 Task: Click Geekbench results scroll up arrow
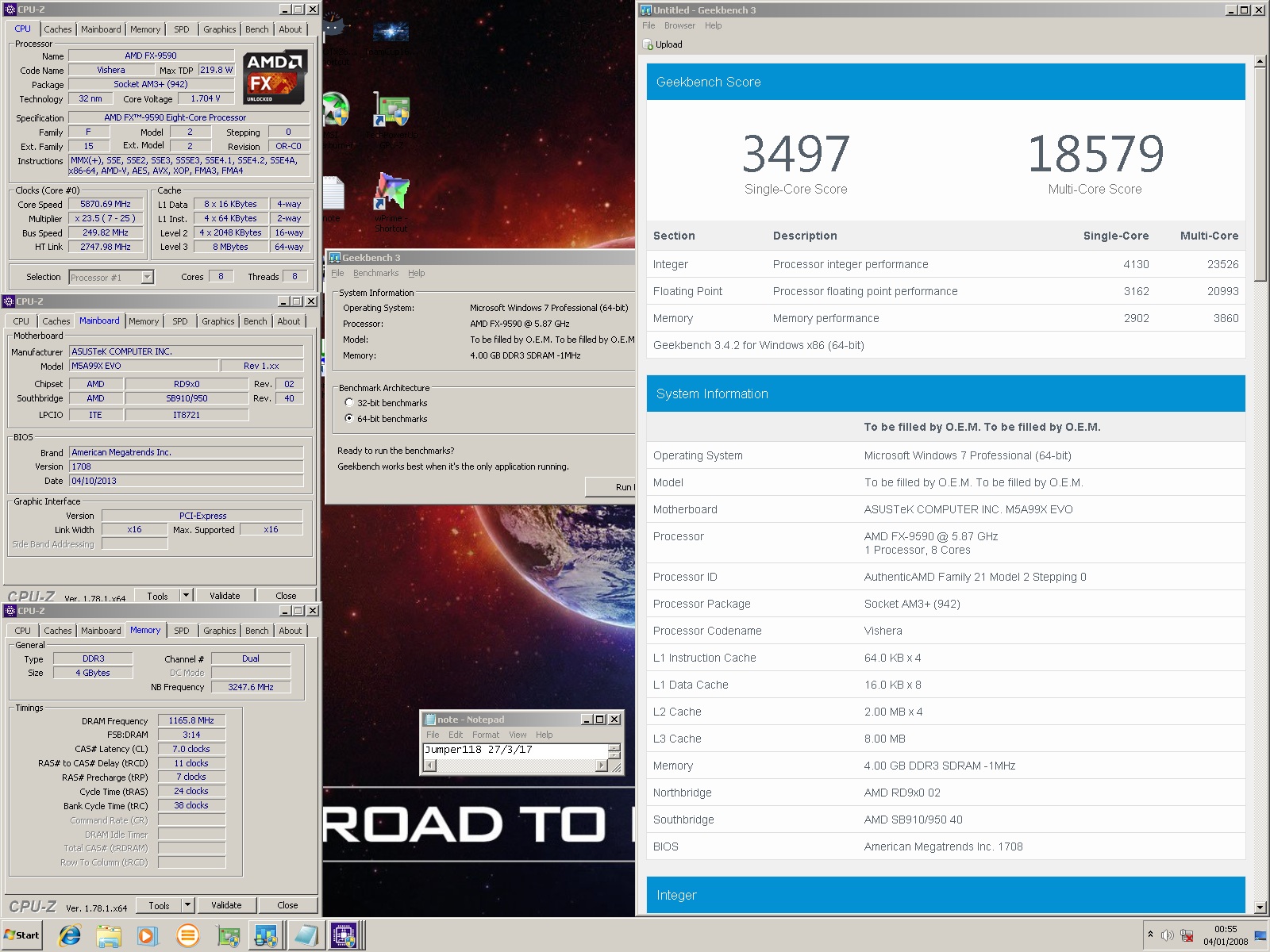pyautogui.click(x=1260, y=61)
